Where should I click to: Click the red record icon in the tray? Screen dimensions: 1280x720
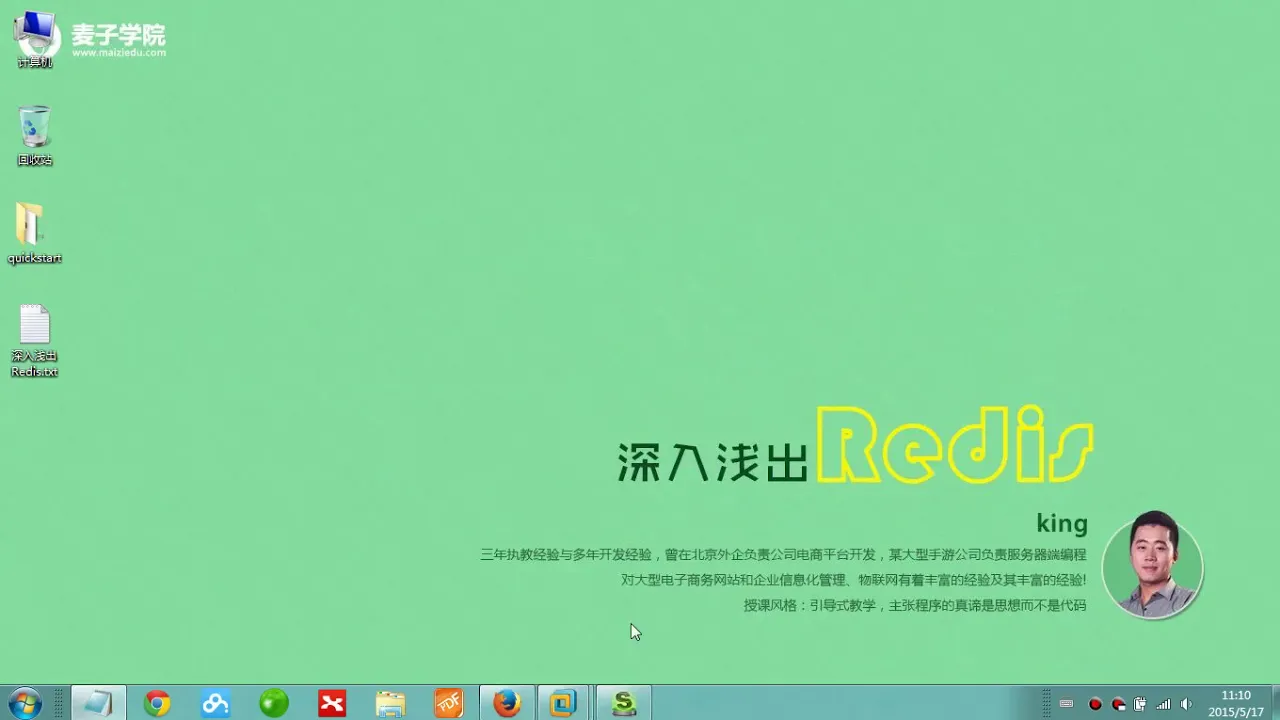[1095, 704]
